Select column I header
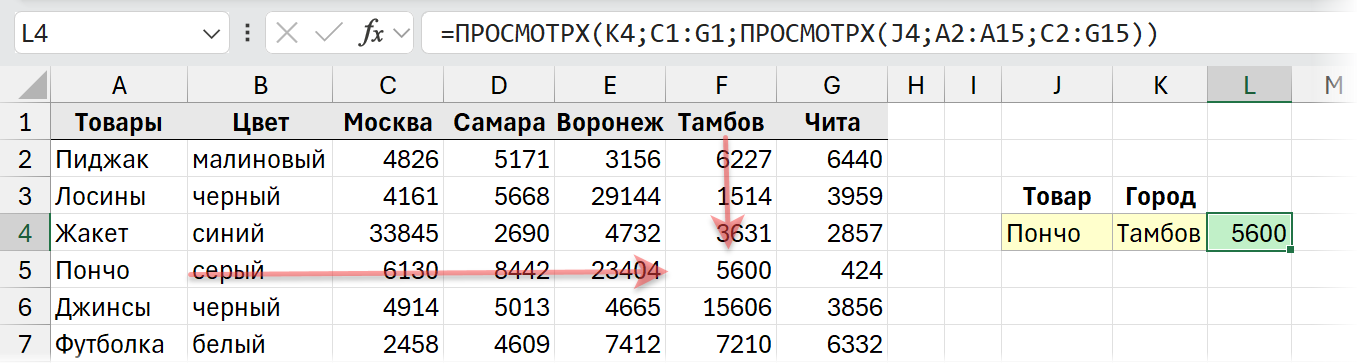The image size is (1358, 364). click(972, 86)
